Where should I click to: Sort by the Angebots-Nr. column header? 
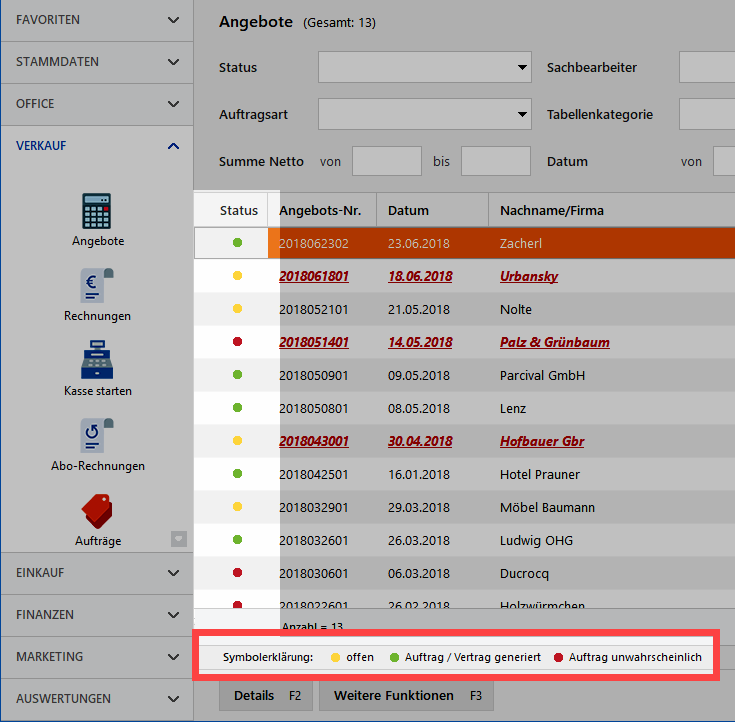[x=322, y=211]
